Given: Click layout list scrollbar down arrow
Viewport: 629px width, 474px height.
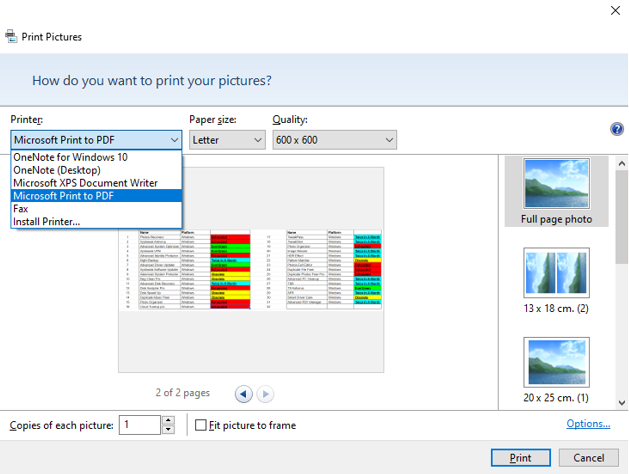Looking at the screenshot, I should (622, 403).
